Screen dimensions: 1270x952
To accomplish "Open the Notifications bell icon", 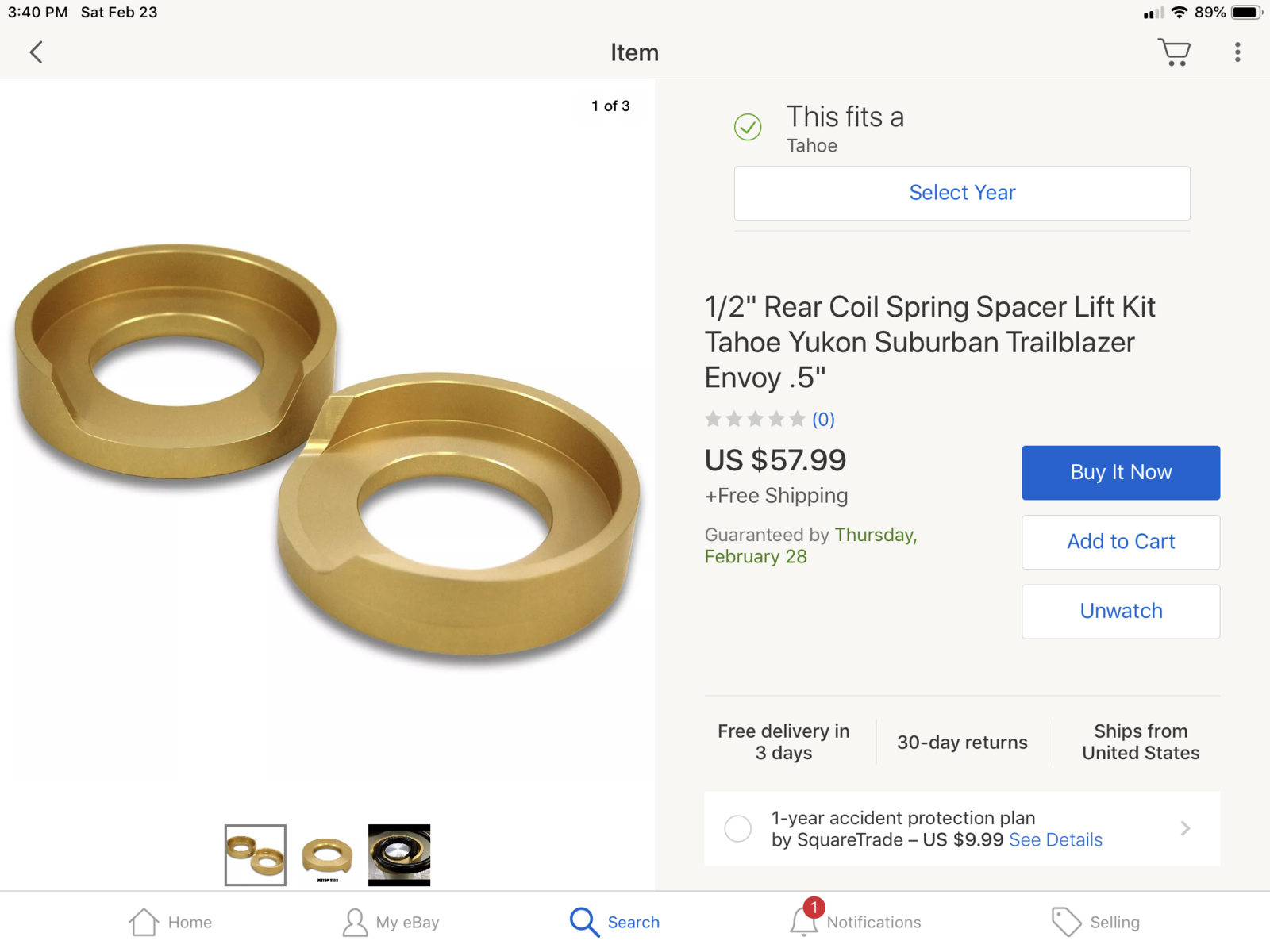I will (804, 920).
